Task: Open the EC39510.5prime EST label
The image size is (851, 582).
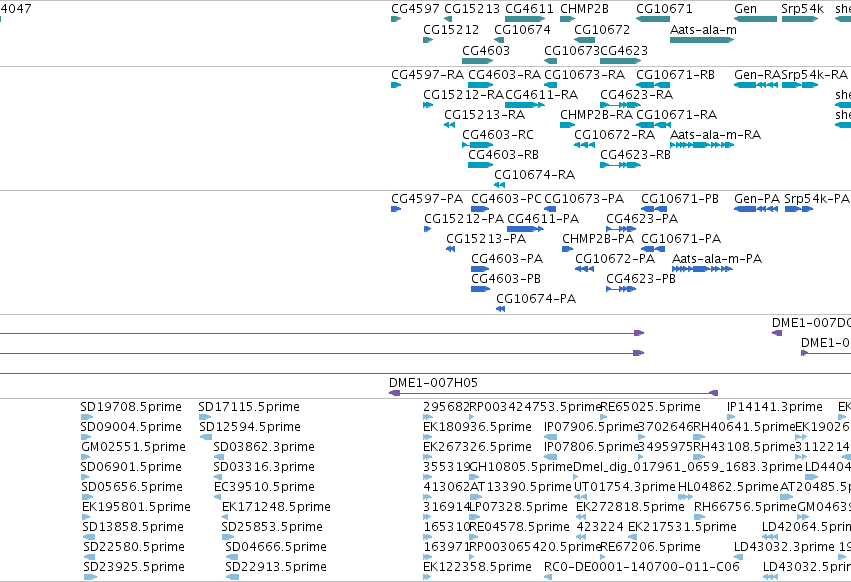Action: [265, 486]
